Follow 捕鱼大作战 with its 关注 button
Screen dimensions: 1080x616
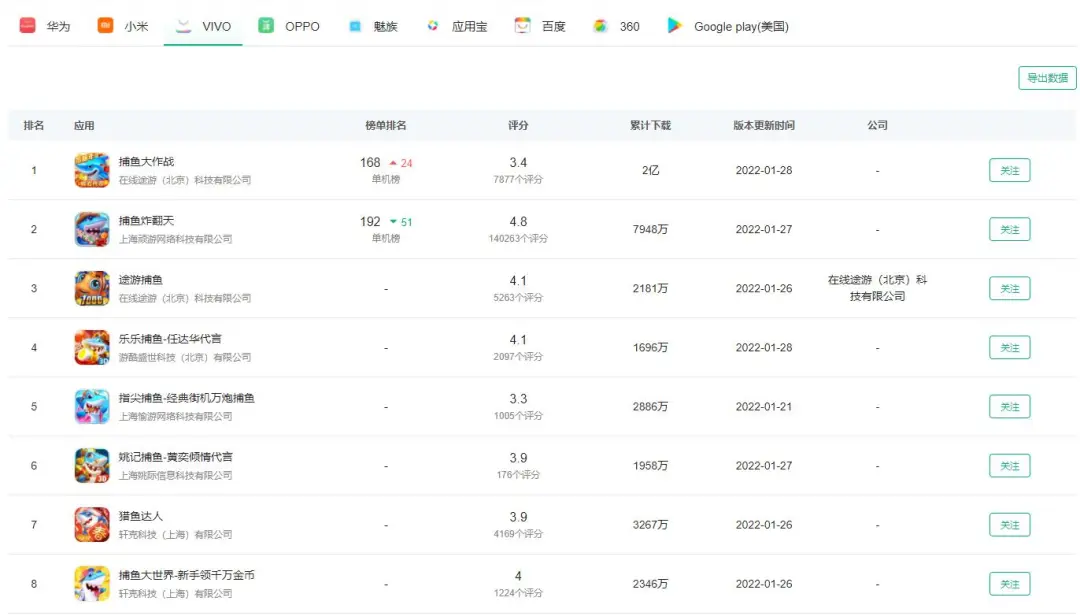tap(1009, 170)
